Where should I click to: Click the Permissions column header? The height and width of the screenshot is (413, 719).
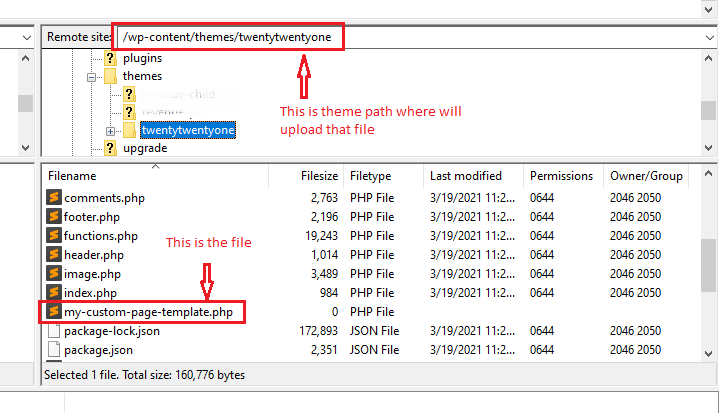tap(561, 176)
